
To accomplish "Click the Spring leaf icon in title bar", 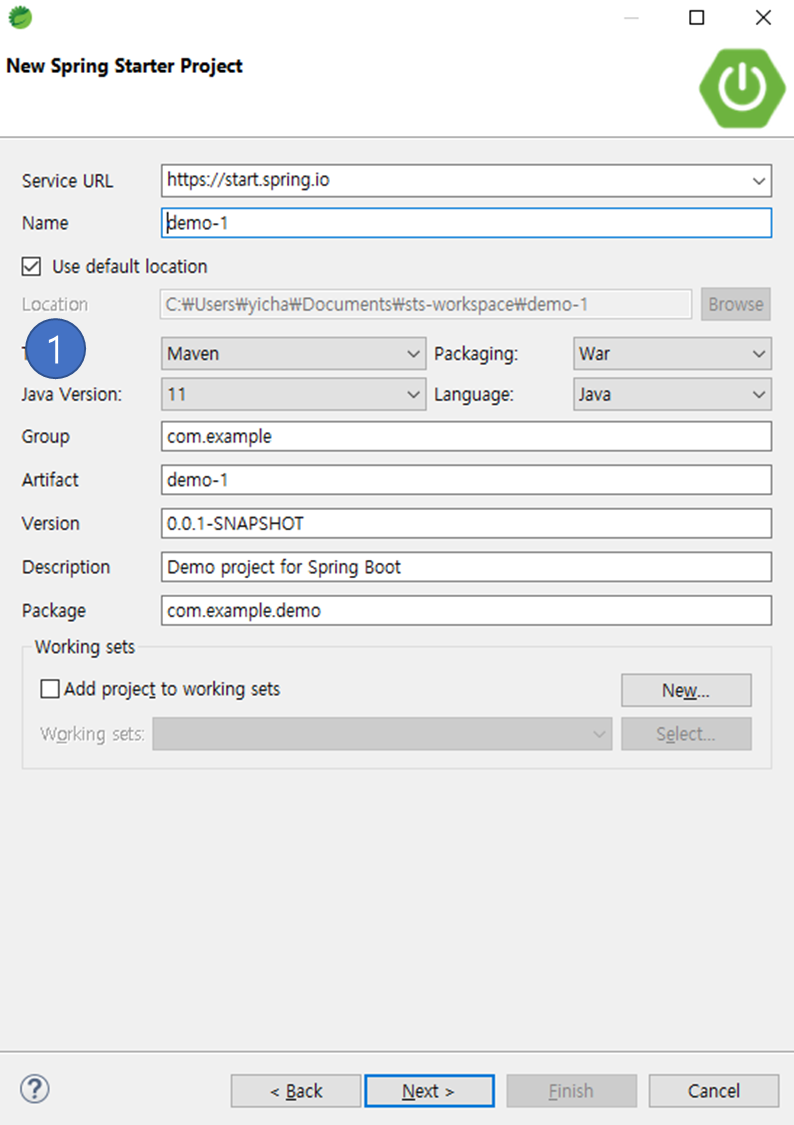I will pyautogui.click(x=20, y=17).
